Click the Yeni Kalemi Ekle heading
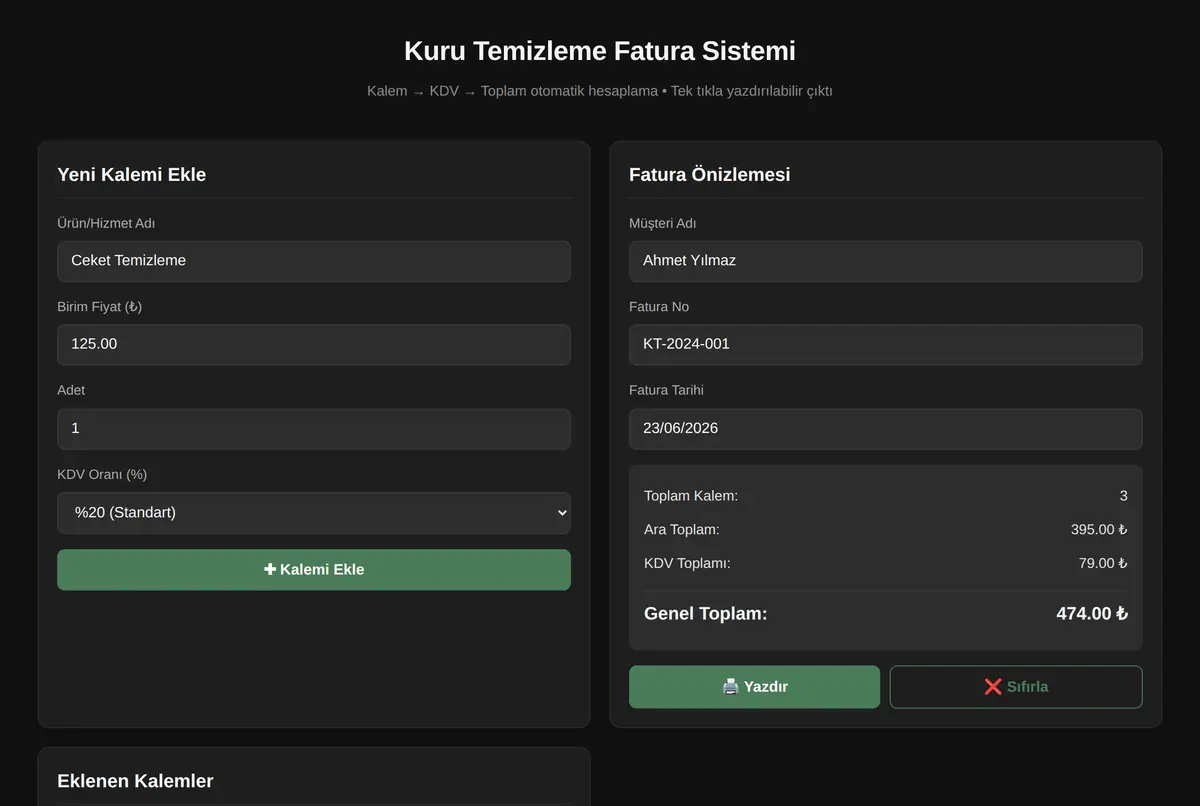Screen dimensions: 1200x806 [132, 175]
